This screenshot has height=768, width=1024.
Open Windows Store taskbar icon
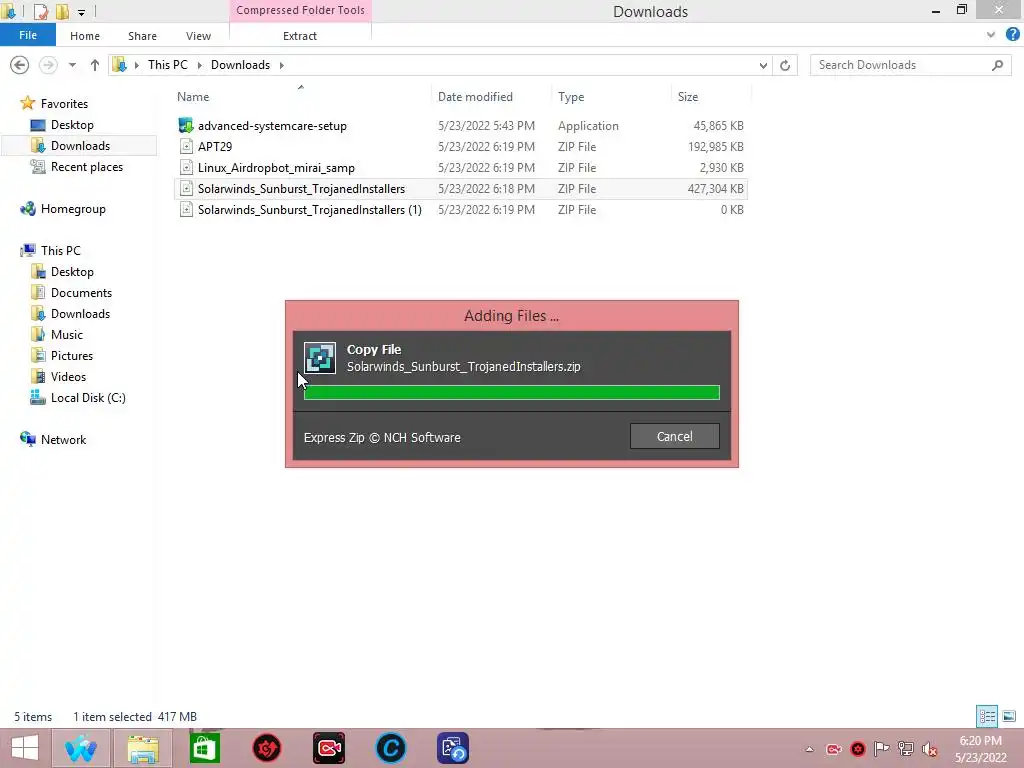coord(204,748)
